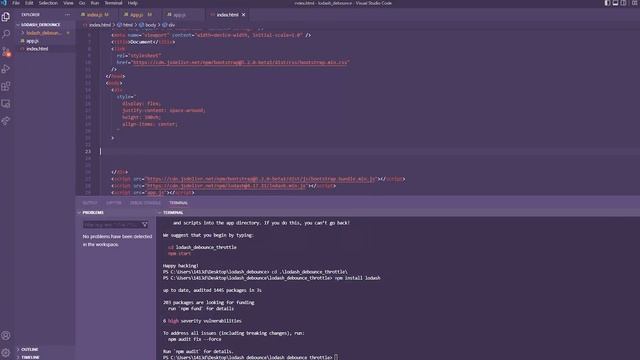
Task: Open the Remote Explorer view
Action: tap(6, 103)
